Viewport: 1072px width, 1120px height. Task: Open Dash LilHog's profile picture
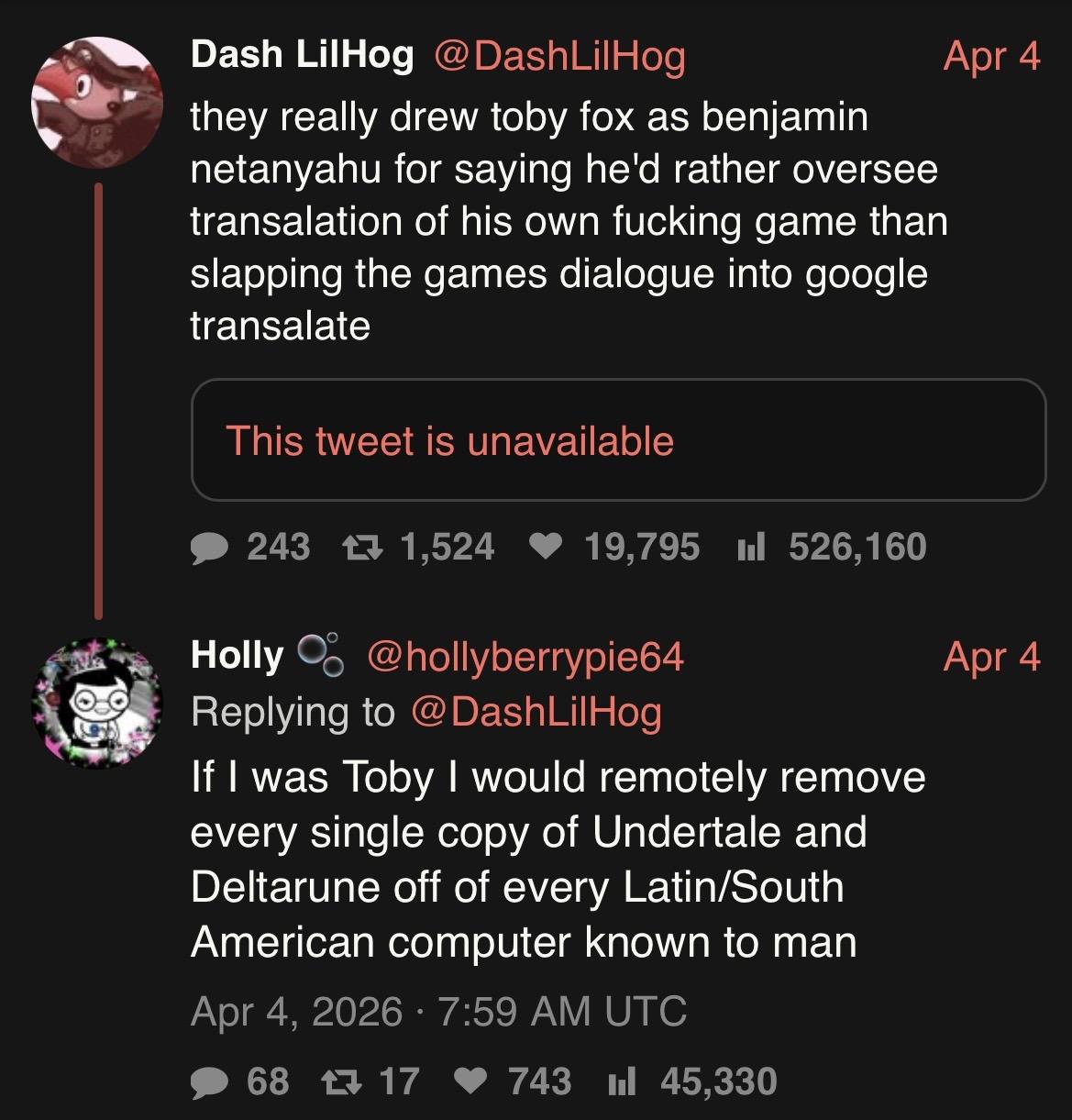(96, 102)
